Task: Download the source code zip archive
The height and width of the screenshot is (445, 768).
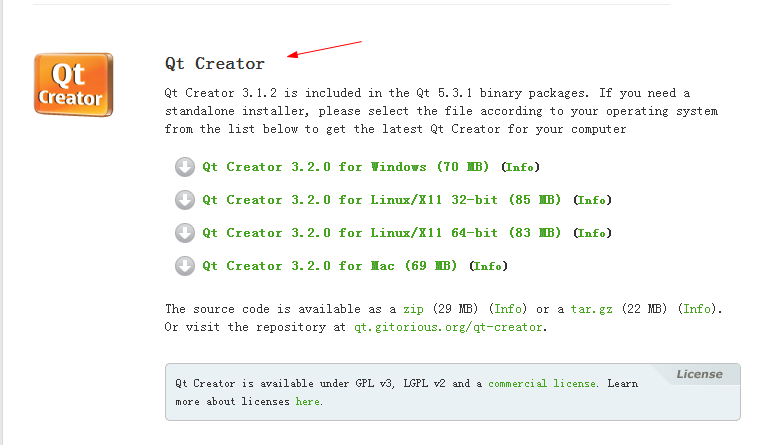Action: (x=413, y=309)
